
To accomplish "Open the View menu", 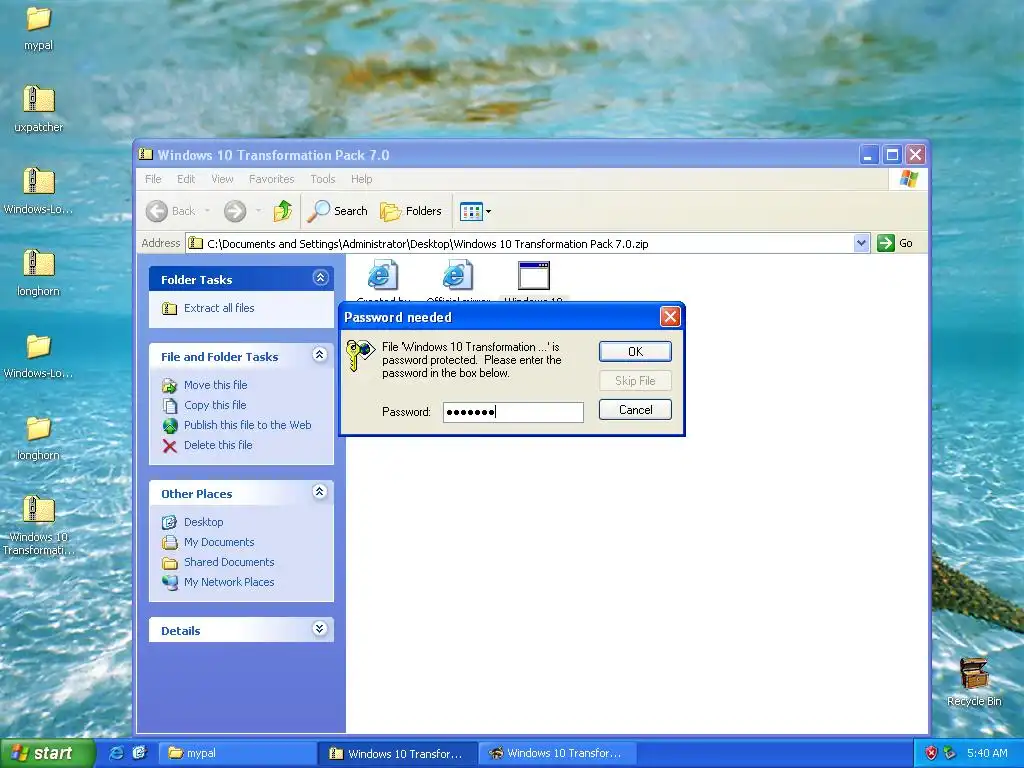I will [x=222, y=179].
